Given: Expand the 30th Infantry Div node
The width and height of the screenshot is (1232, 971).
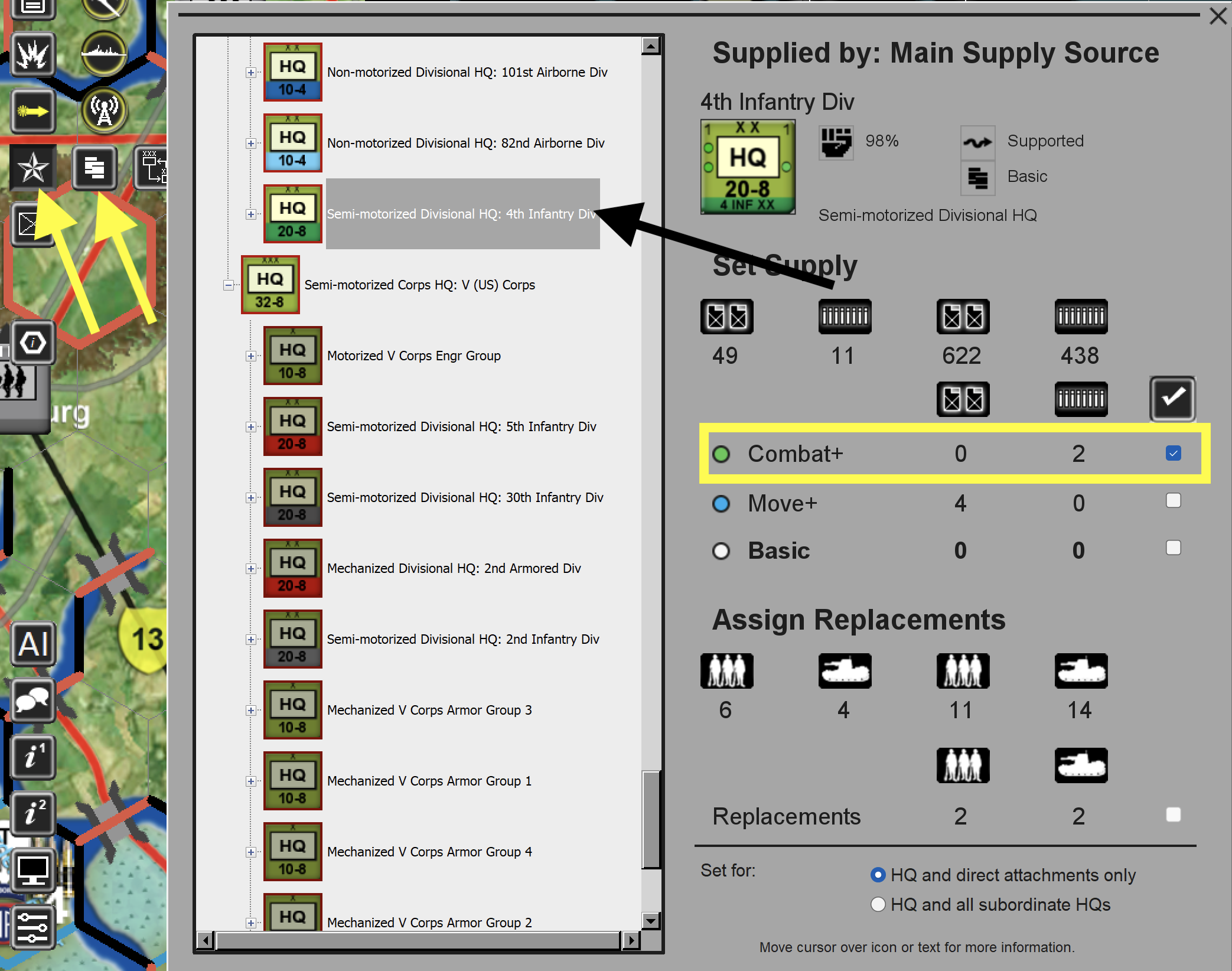Looking at the screenshot, I should [251, 498].
